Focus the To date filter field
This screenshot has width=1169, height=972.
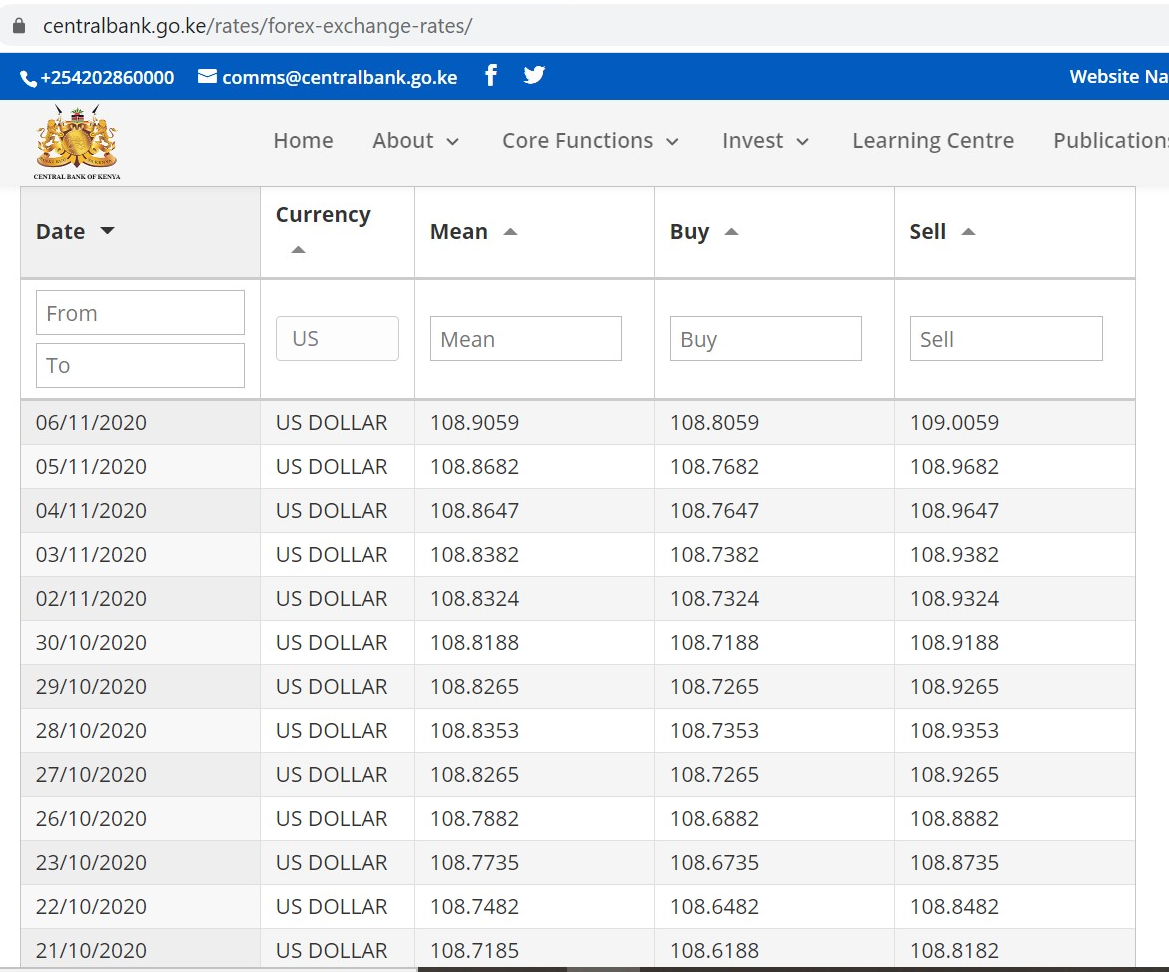pyautogui.click(x=140, y=365)
